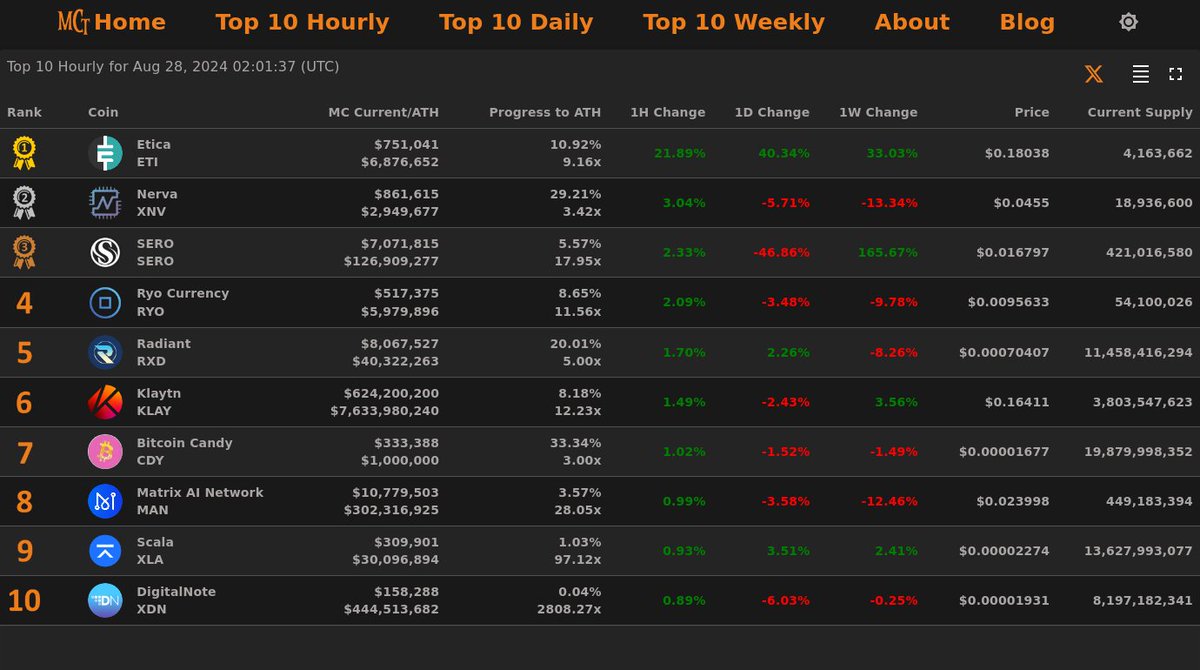
Task: Sort by 1W Change column header
Action: click(x=878, y=113)
